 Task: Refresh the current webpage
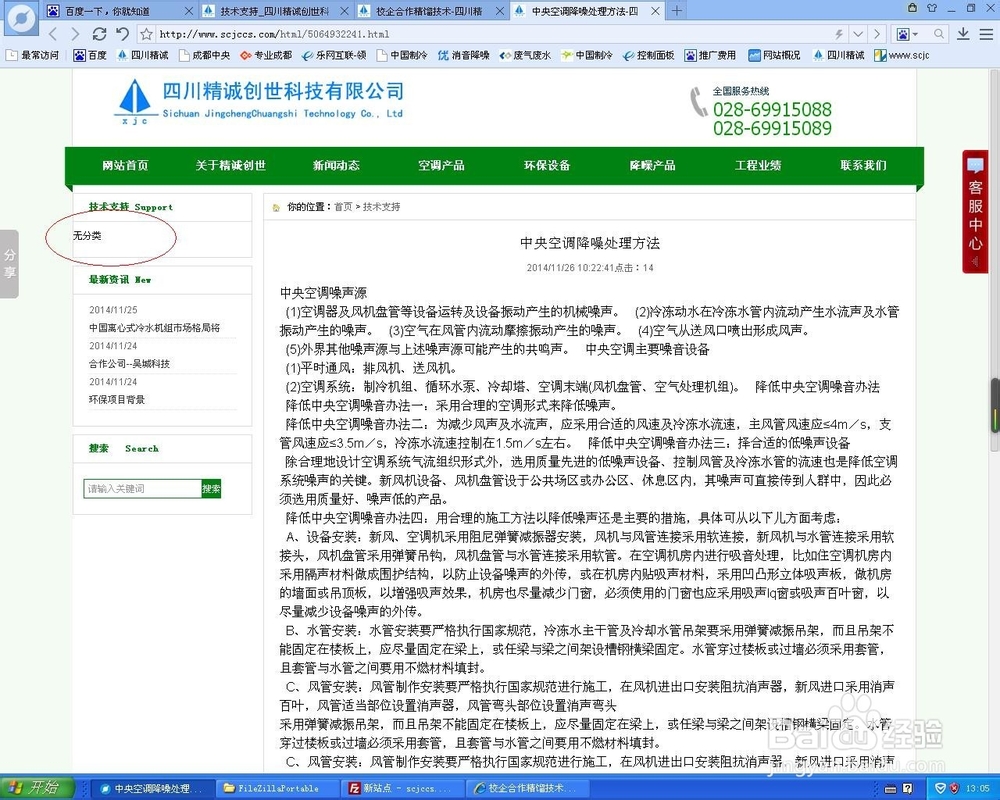pyautogui.click(x=98, y=34)
